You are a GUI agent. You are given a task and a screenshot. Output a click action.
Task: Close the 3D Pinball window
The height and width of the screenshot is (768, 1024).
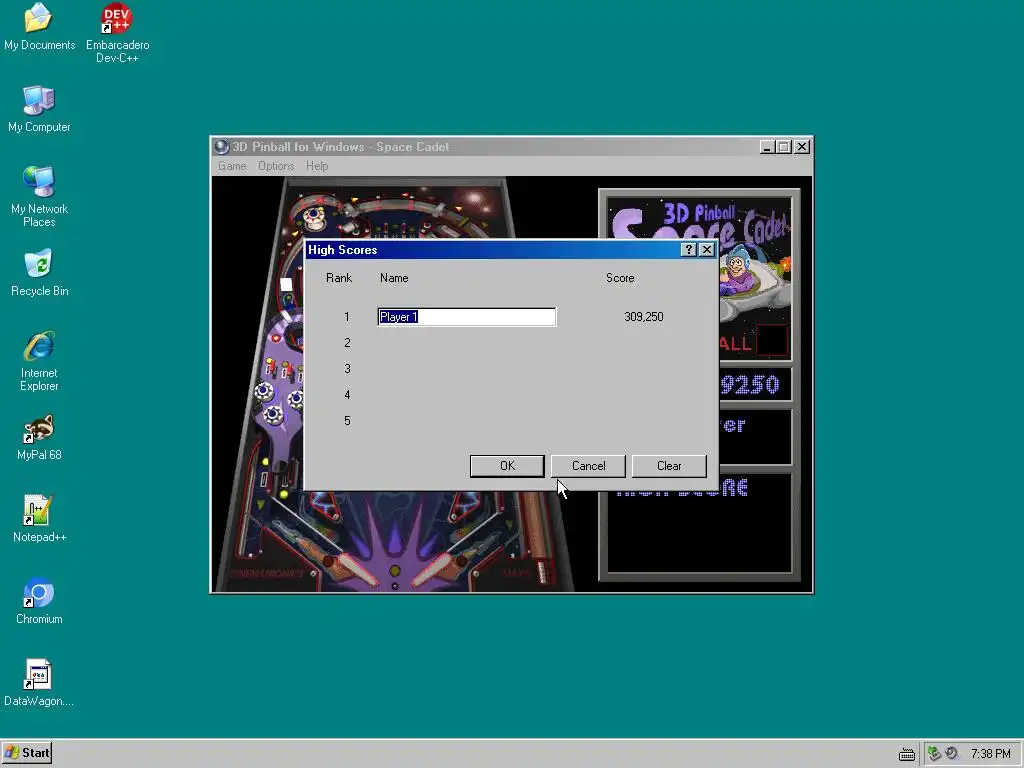point(803,147)
